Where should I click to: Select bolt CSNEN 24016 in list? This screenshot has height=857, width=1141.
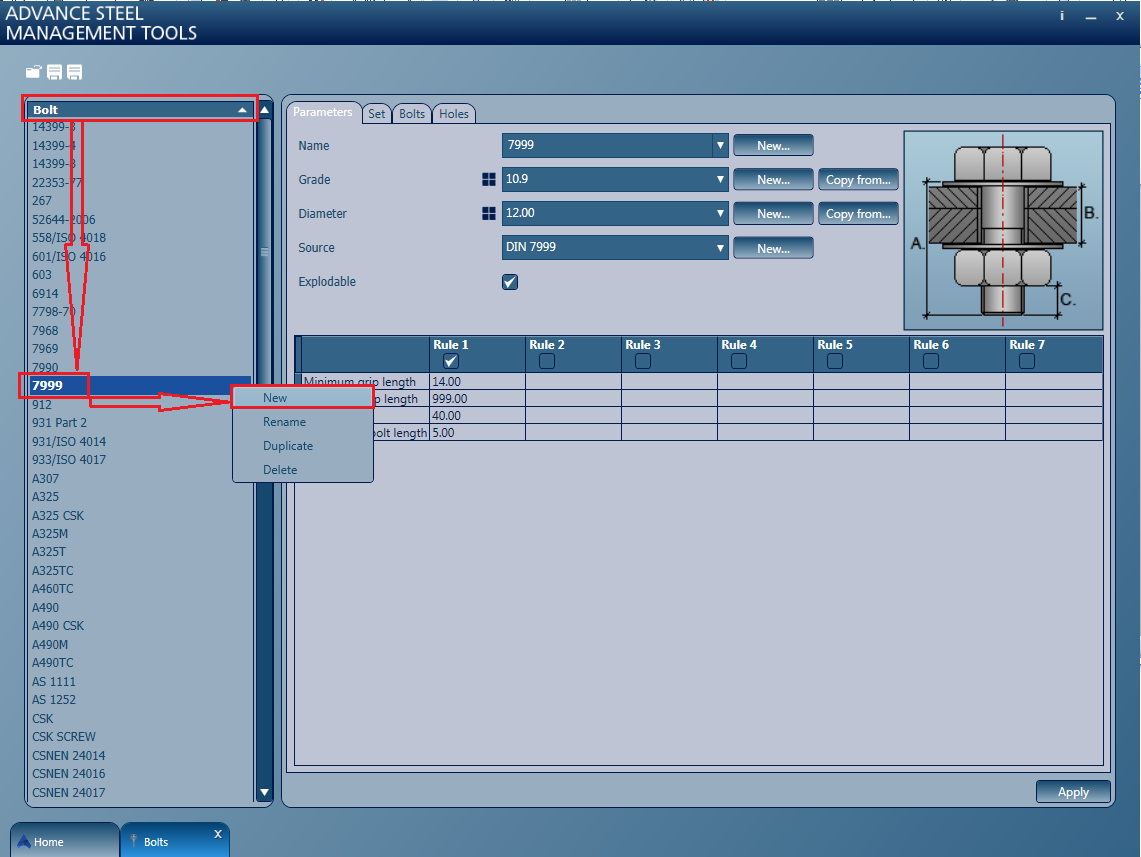[140, 774]
